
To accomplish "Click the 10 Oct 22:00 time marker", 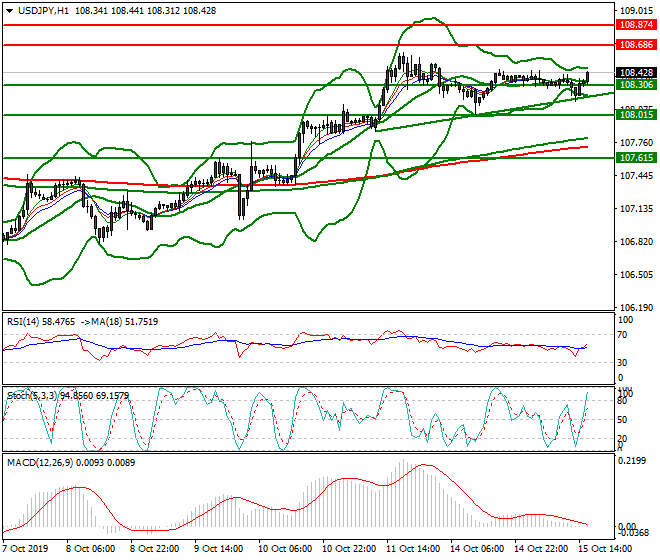I will click(349, 549).
